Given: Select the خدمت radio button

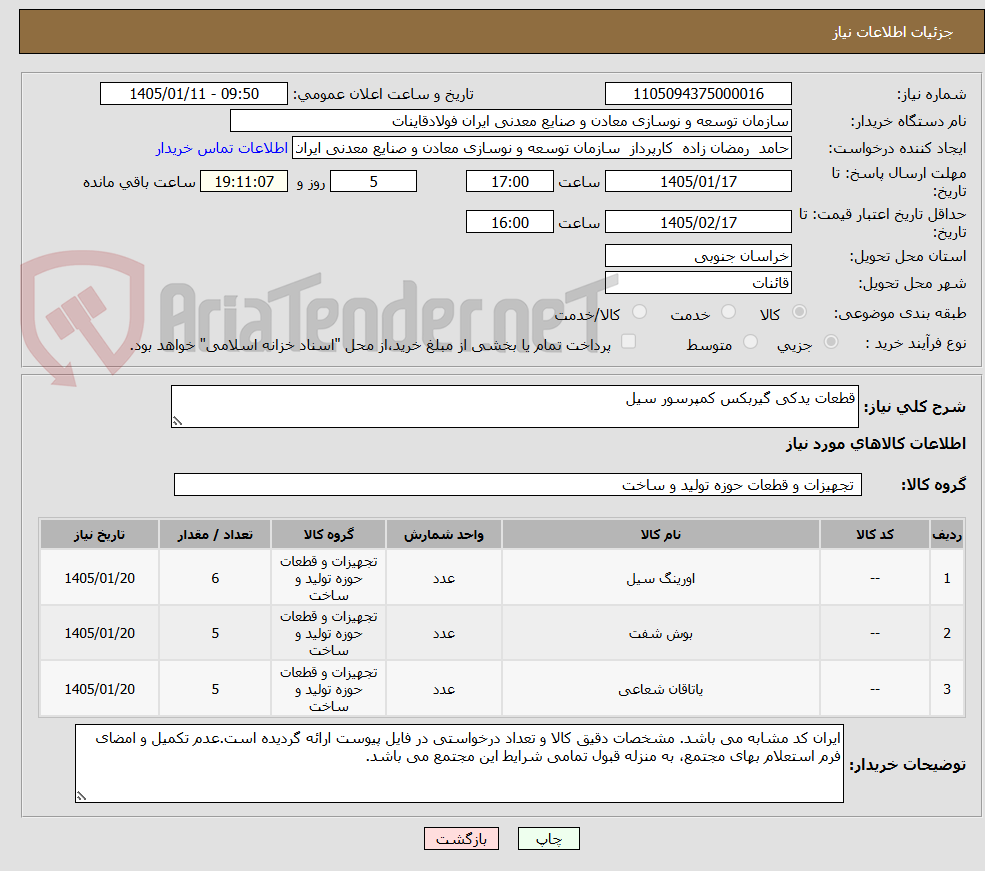Looking at the screenshot, I should (728, 312).
